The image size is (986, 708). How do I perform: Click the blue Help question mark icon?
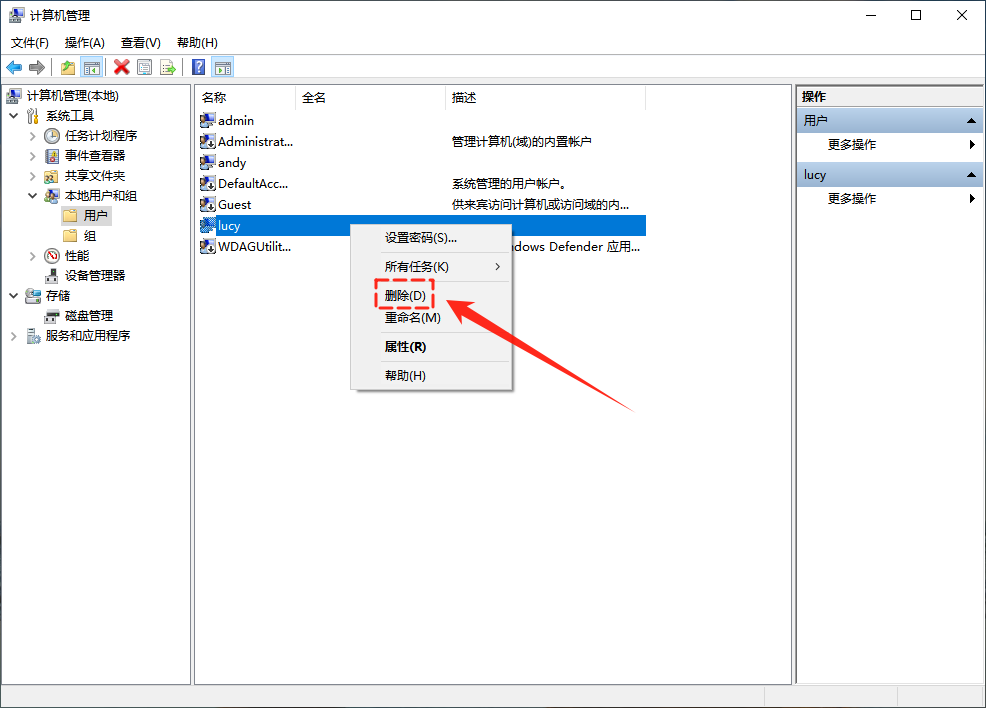click(x=199, y=67)
